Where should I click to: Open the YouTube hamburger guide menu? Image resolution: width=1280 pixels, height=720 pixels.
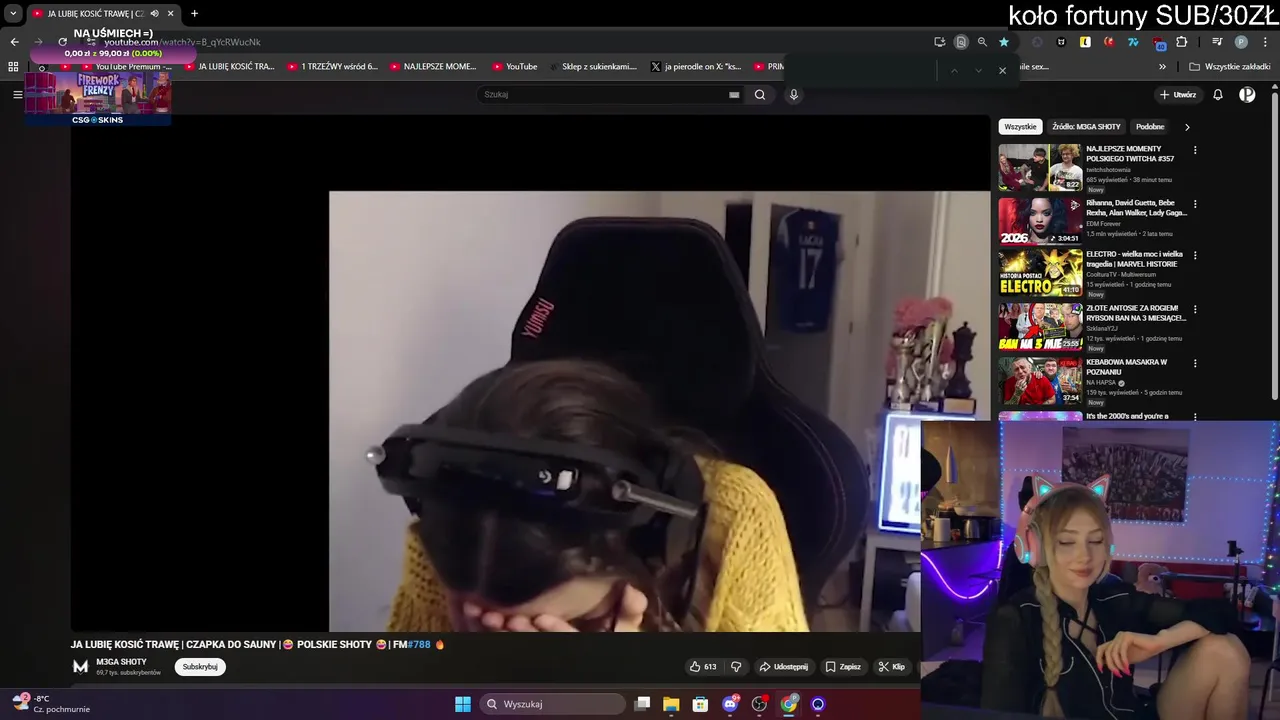point(17,95)
